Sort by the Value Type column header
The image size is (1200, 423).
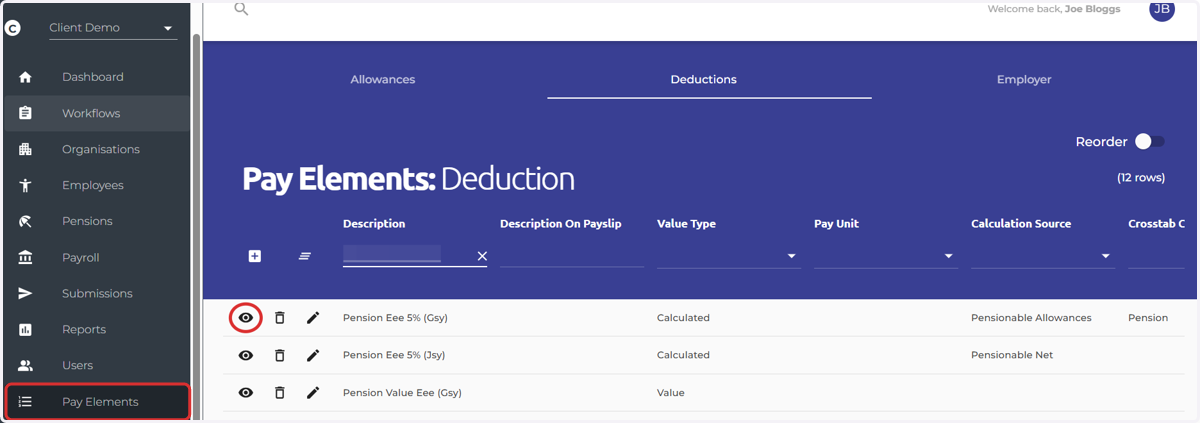click(x=686, y=224)
